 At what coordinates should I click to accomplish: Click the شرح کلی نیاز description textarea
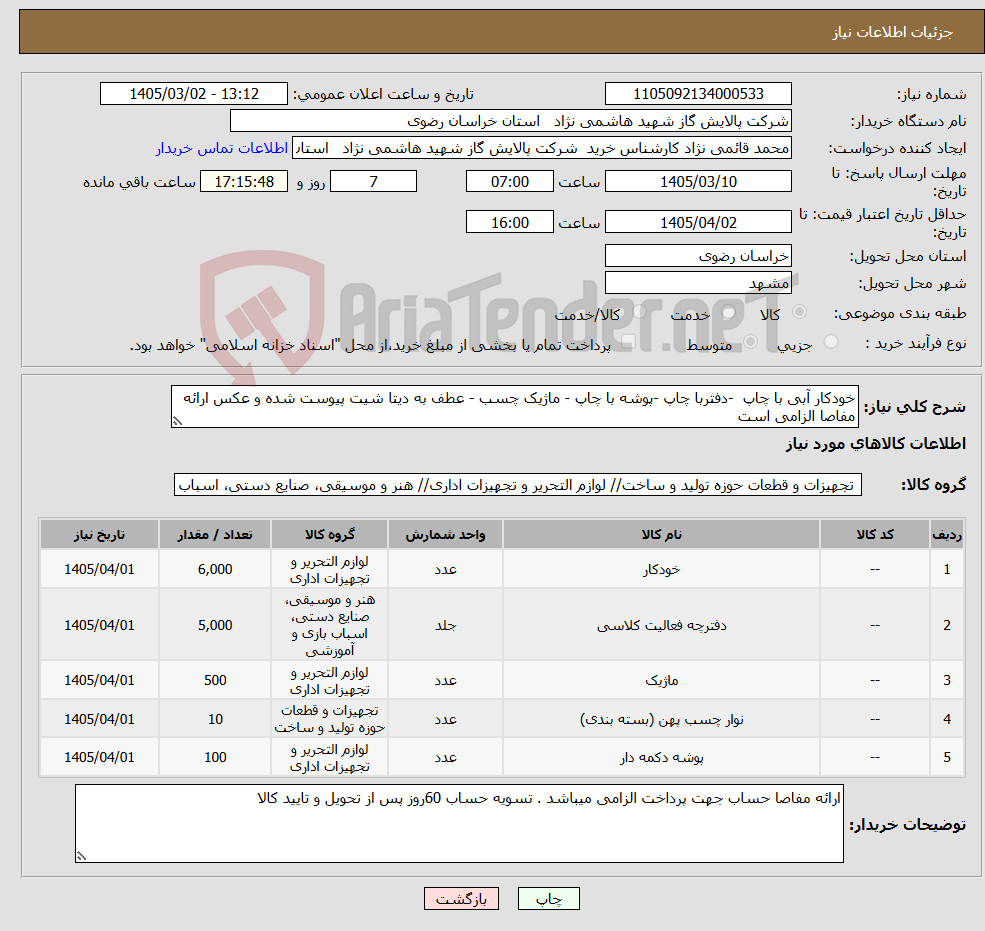[x=514, y=406]
